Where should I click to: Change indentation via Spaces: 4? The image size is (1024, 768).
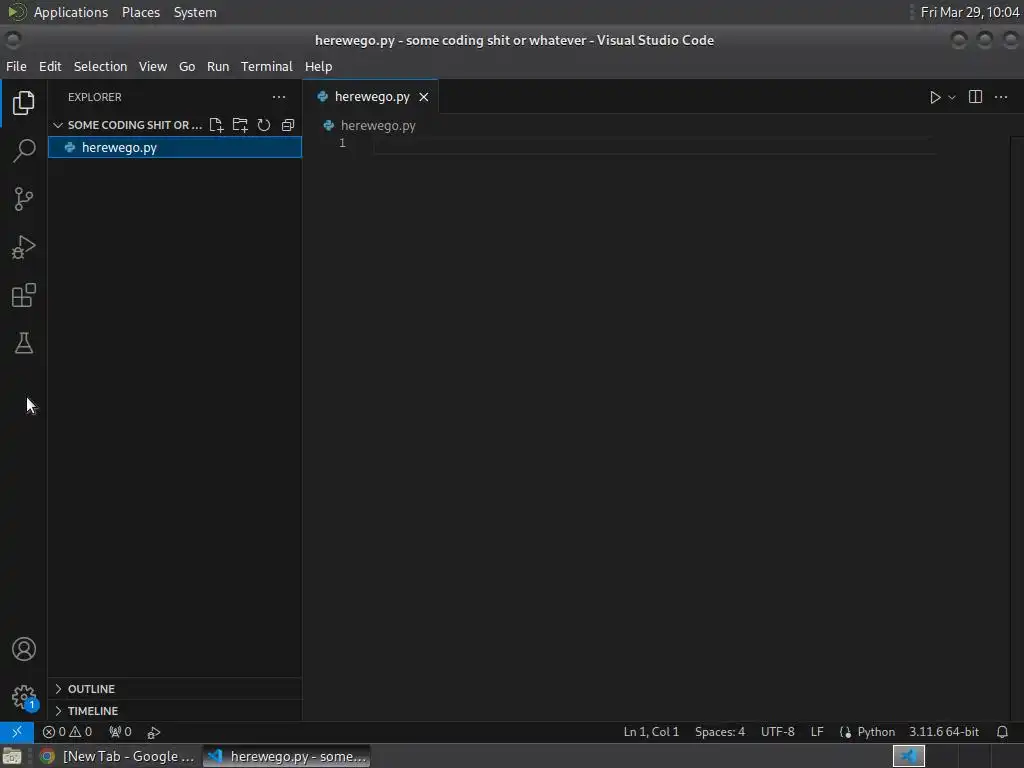720,732
